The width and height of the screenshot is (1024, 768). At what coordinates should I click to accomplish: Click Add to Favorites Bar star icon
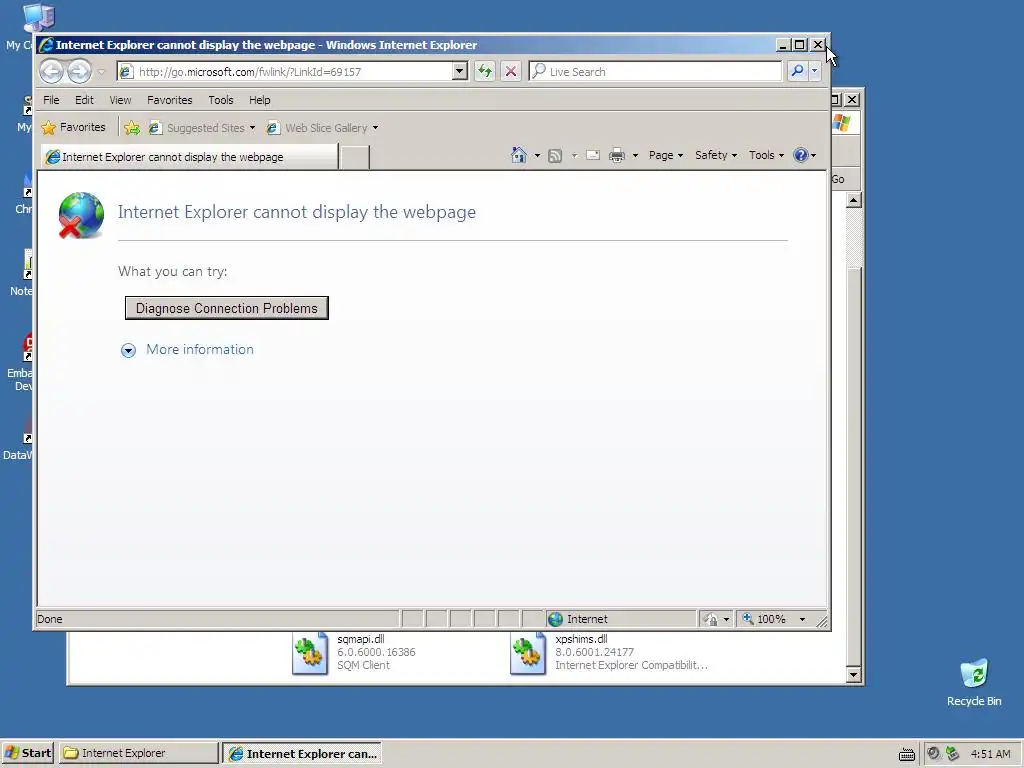click(x=132, y=128)
